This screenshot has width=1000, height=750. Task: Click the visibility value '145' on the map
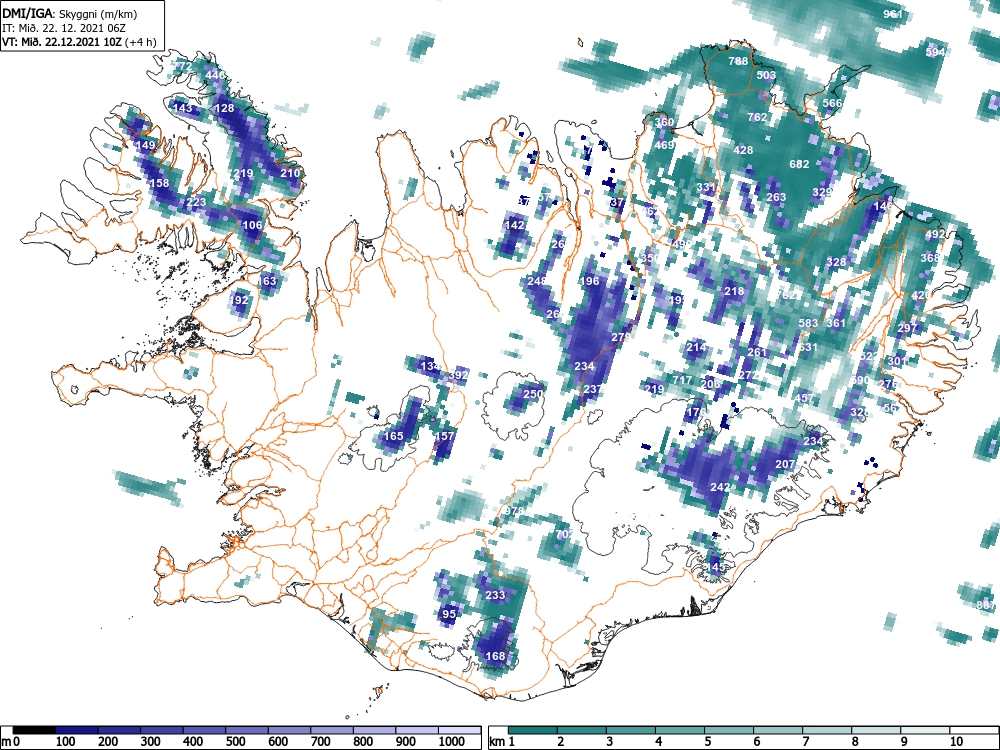coord(716,567)
